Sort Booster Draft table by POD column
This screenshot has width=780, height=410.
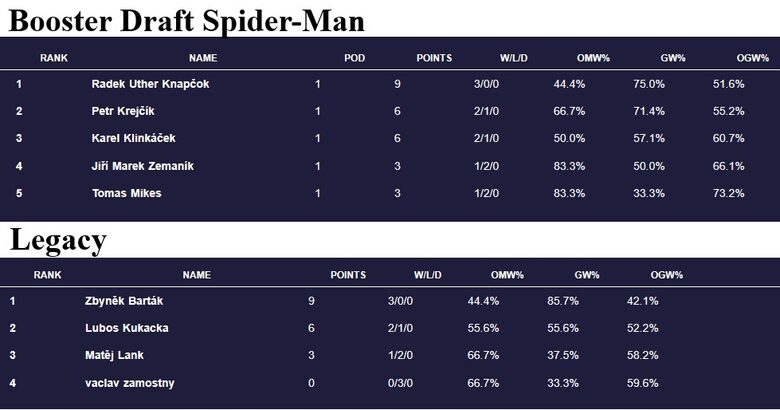pyautogui.click(x=354, y=58)
